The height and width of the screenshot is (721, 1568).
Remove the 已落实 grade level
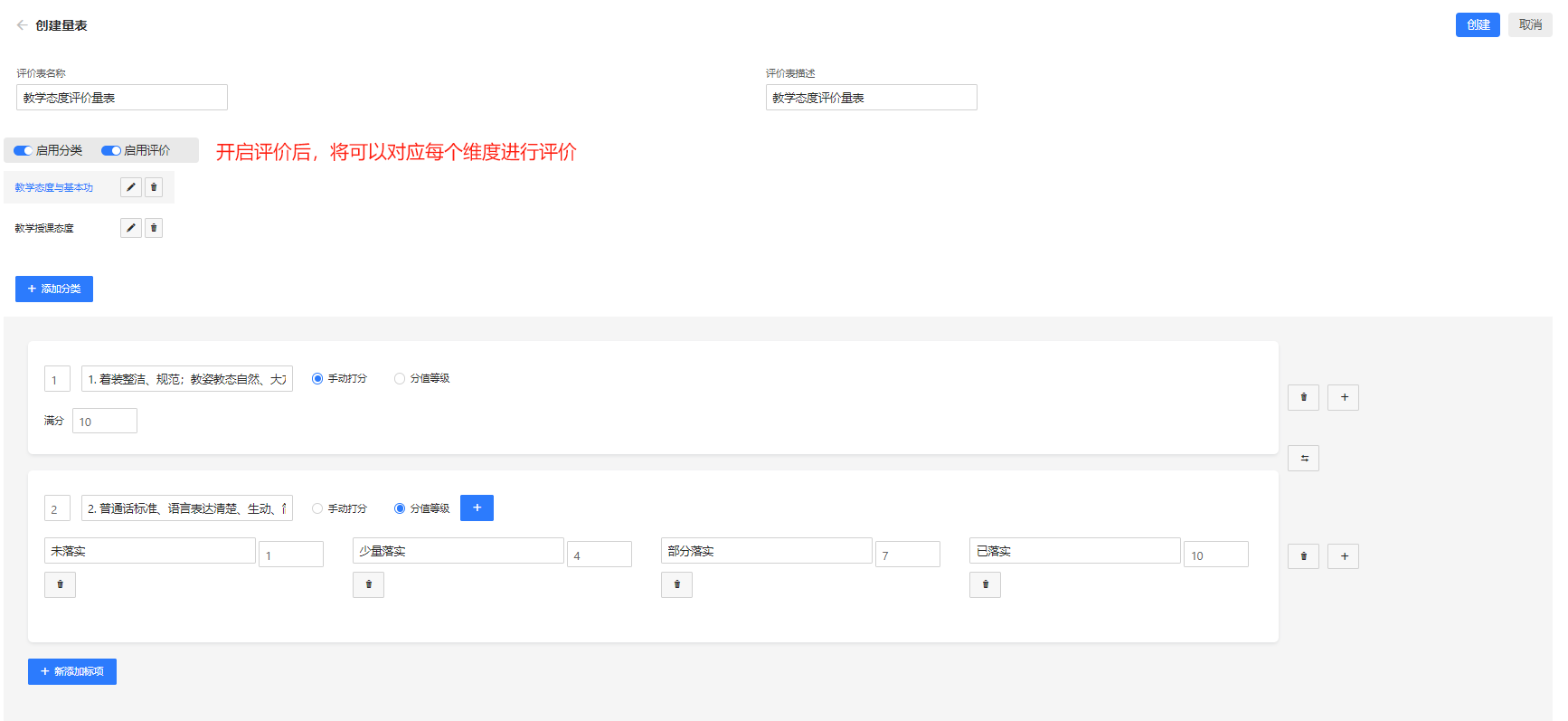point(985,584)
